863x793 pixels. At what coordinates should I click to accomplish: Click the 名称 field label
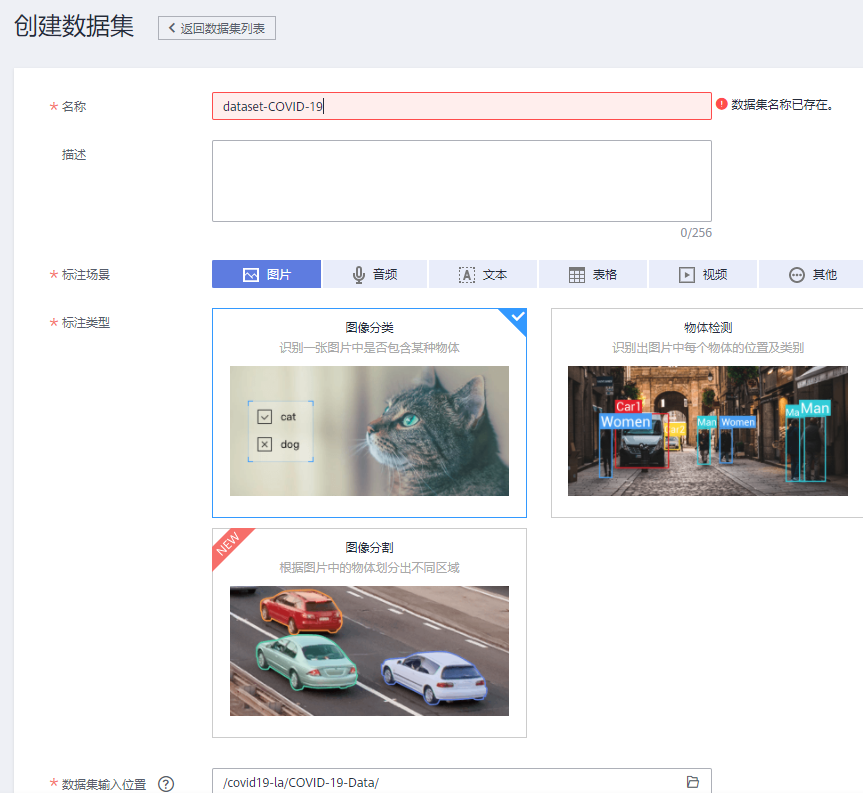click(x=74, y=106)
